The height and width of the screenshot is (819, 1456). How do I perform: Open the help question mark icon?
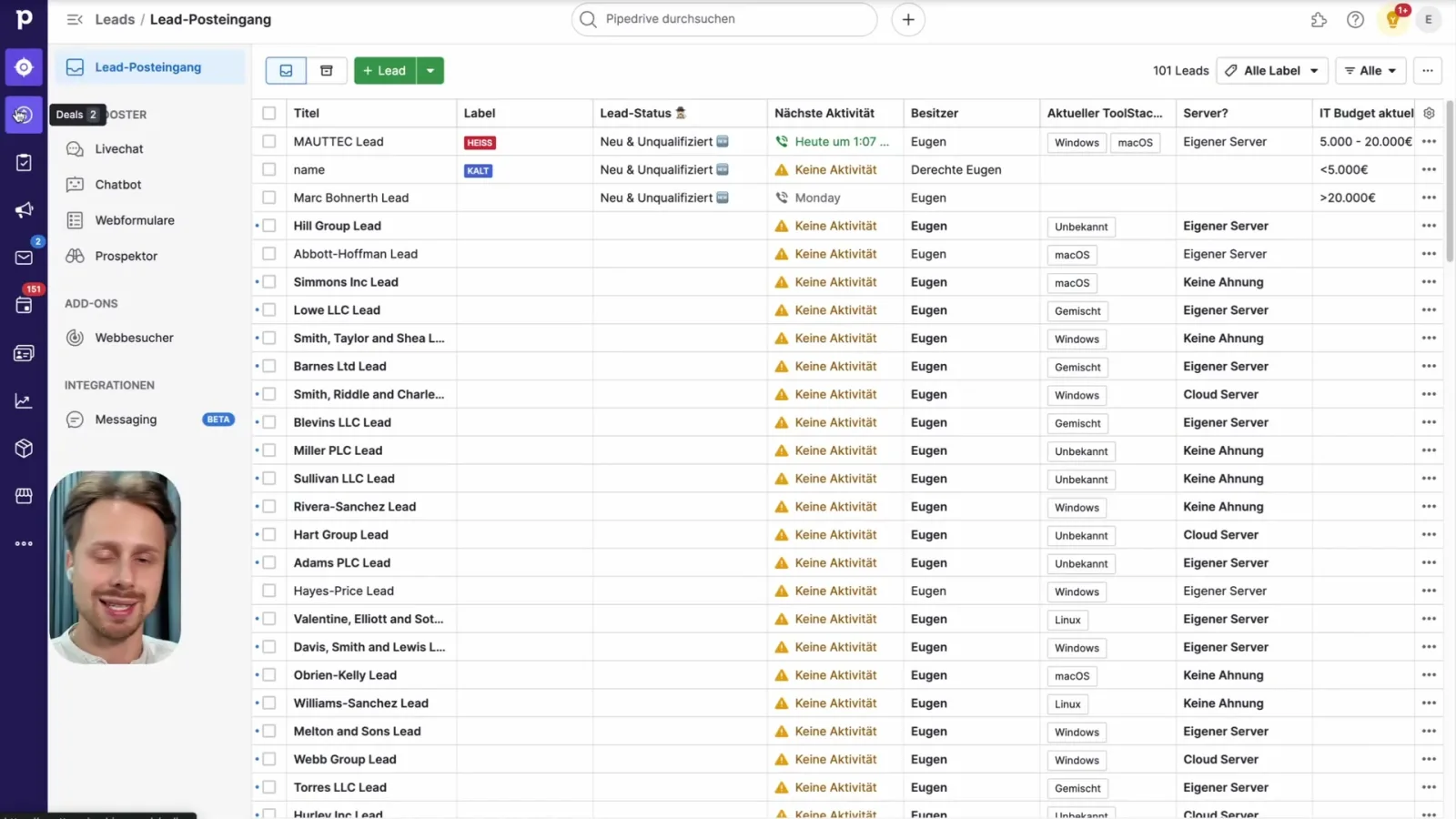click(1355, 19)
